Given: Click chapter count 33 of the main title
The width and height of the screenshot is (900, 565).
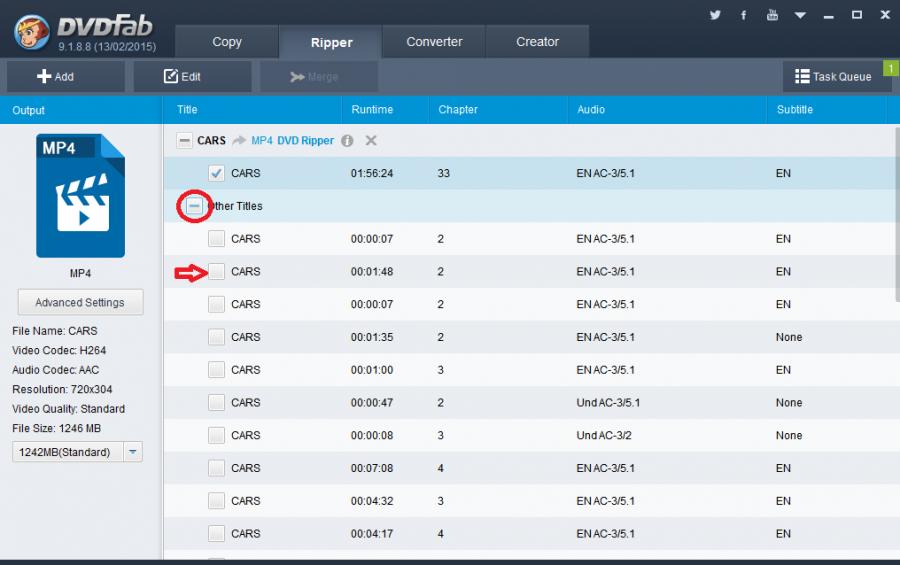Looking at the screenshot, I should pyautogui.click(x=443, y=173).
